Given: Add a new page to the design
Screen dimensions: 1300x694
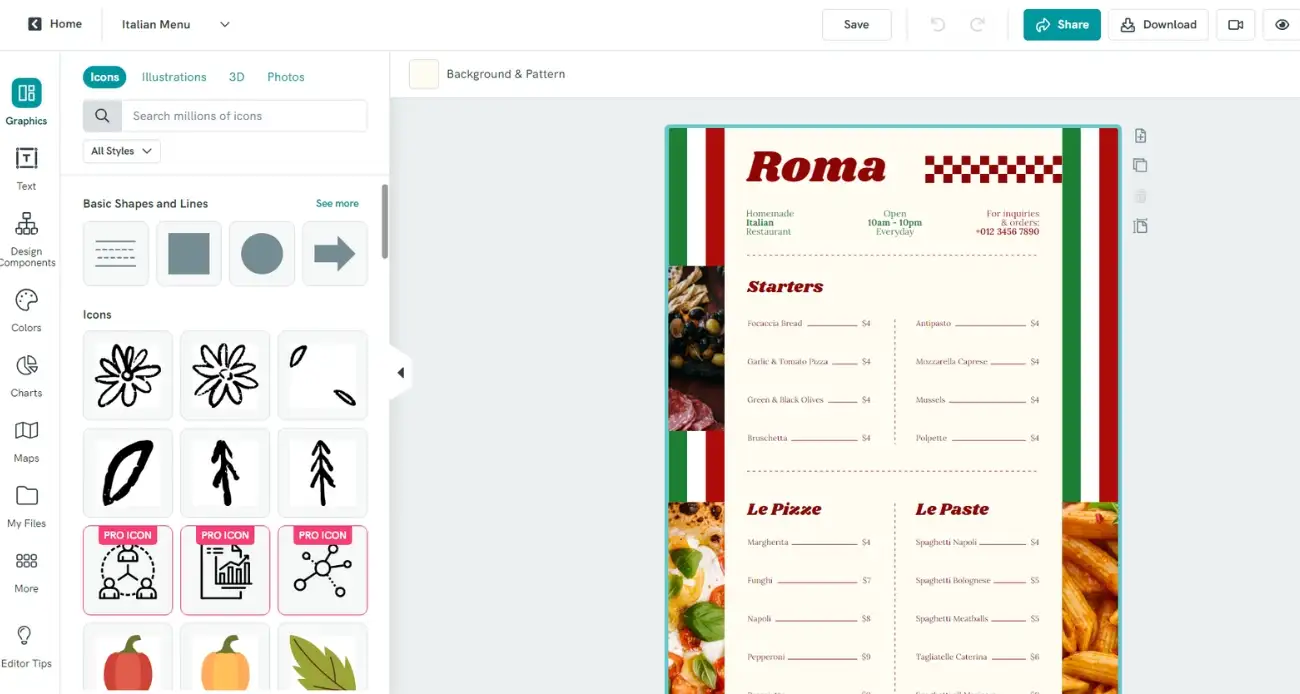Looking at the screenshot, I should [x=1140, y=135].
